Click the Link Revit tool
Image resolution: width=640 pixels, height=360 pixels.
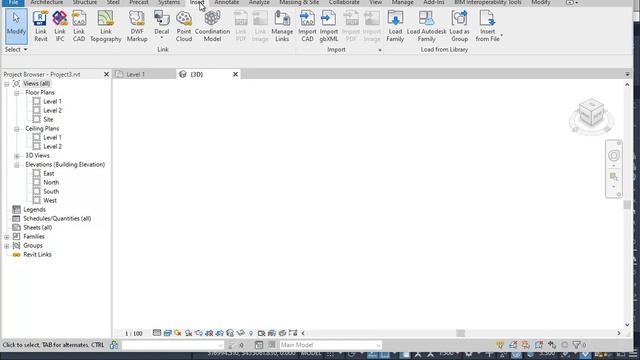click(40, 27)
